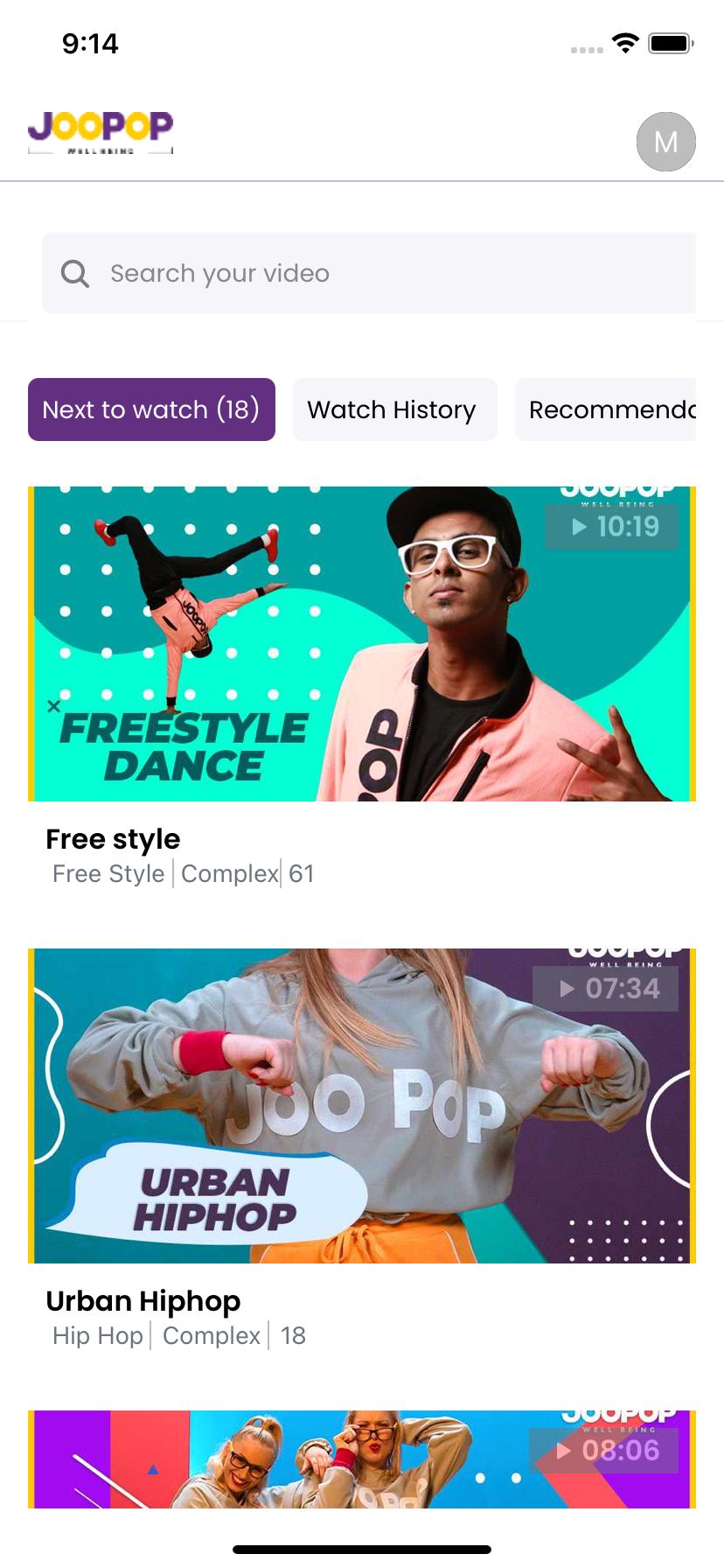Open the M profile avatar
The width and height of the screenshot is (724, 1568).
(x=666, y=142)
